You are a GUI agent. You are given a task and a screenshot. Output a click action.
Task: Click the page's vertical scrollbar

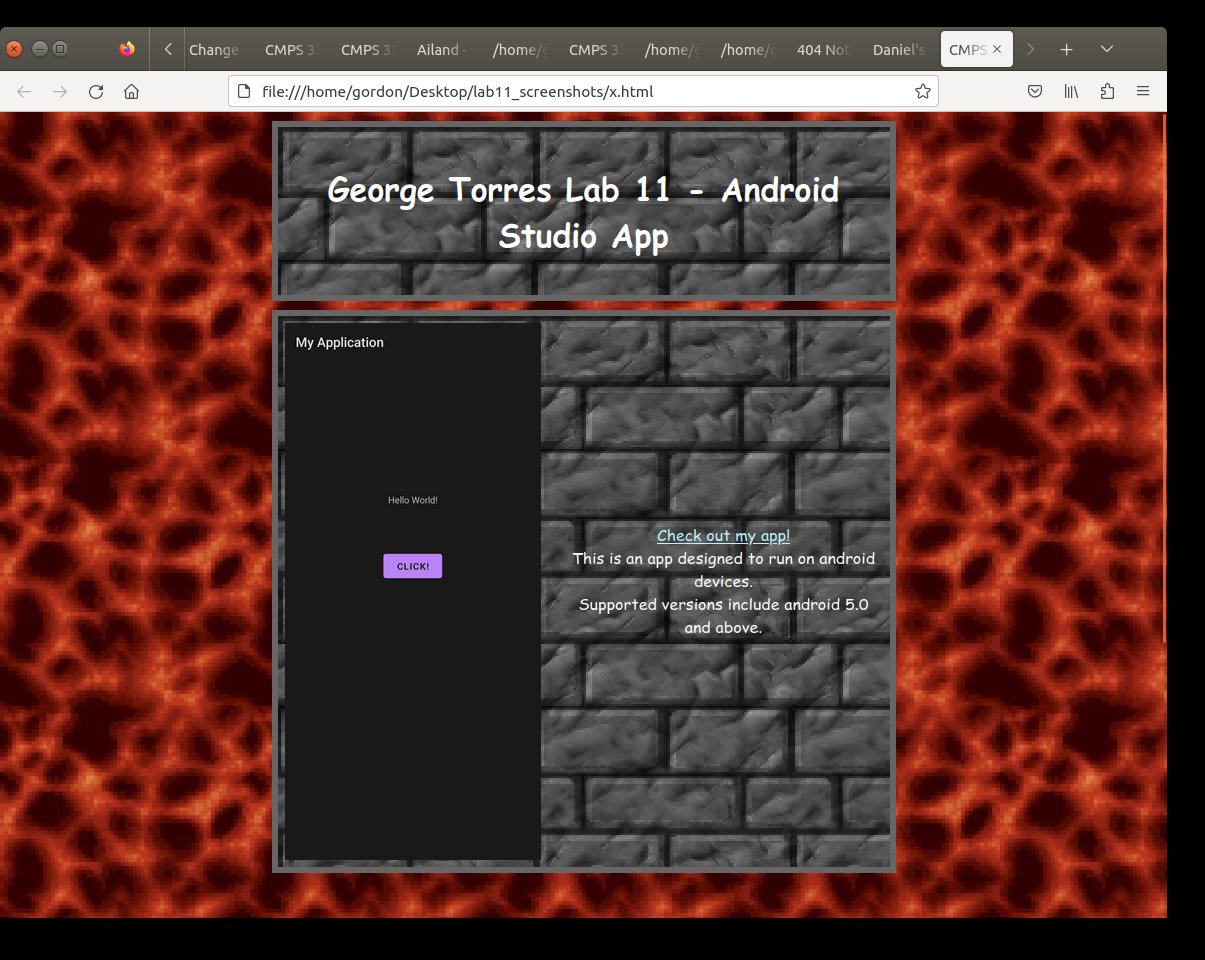pyautogui.click(x=1163, y=380)
